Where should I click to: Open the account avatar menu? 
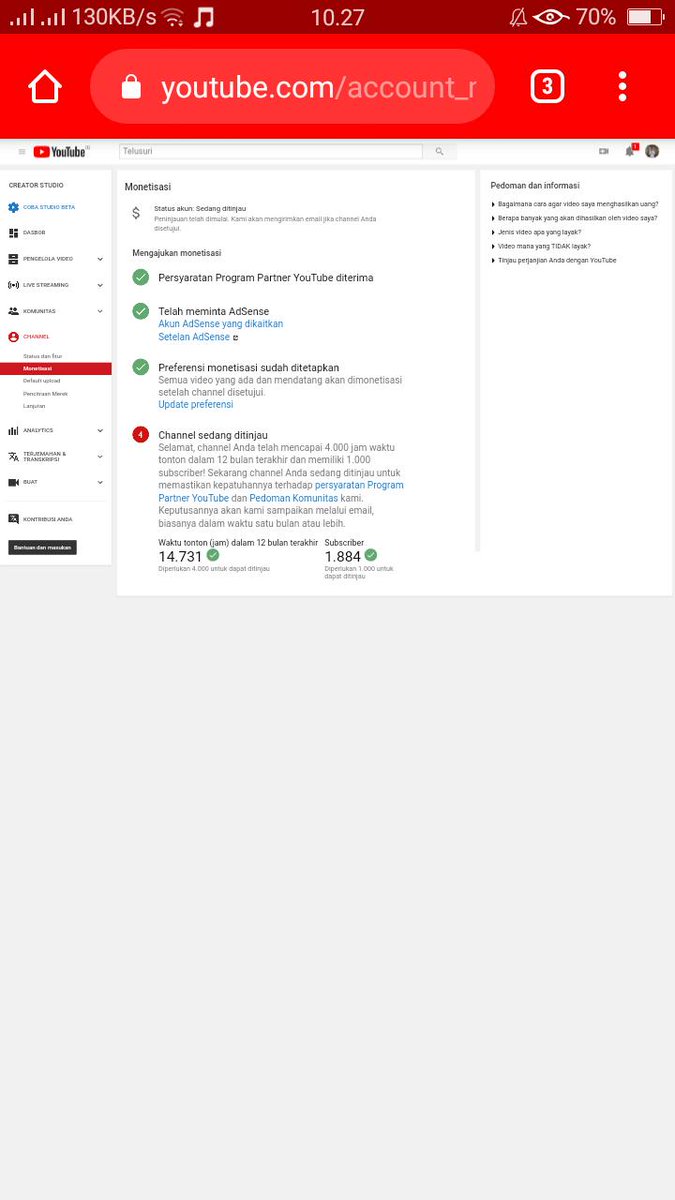pyautogui.click(x=652, y=151)
